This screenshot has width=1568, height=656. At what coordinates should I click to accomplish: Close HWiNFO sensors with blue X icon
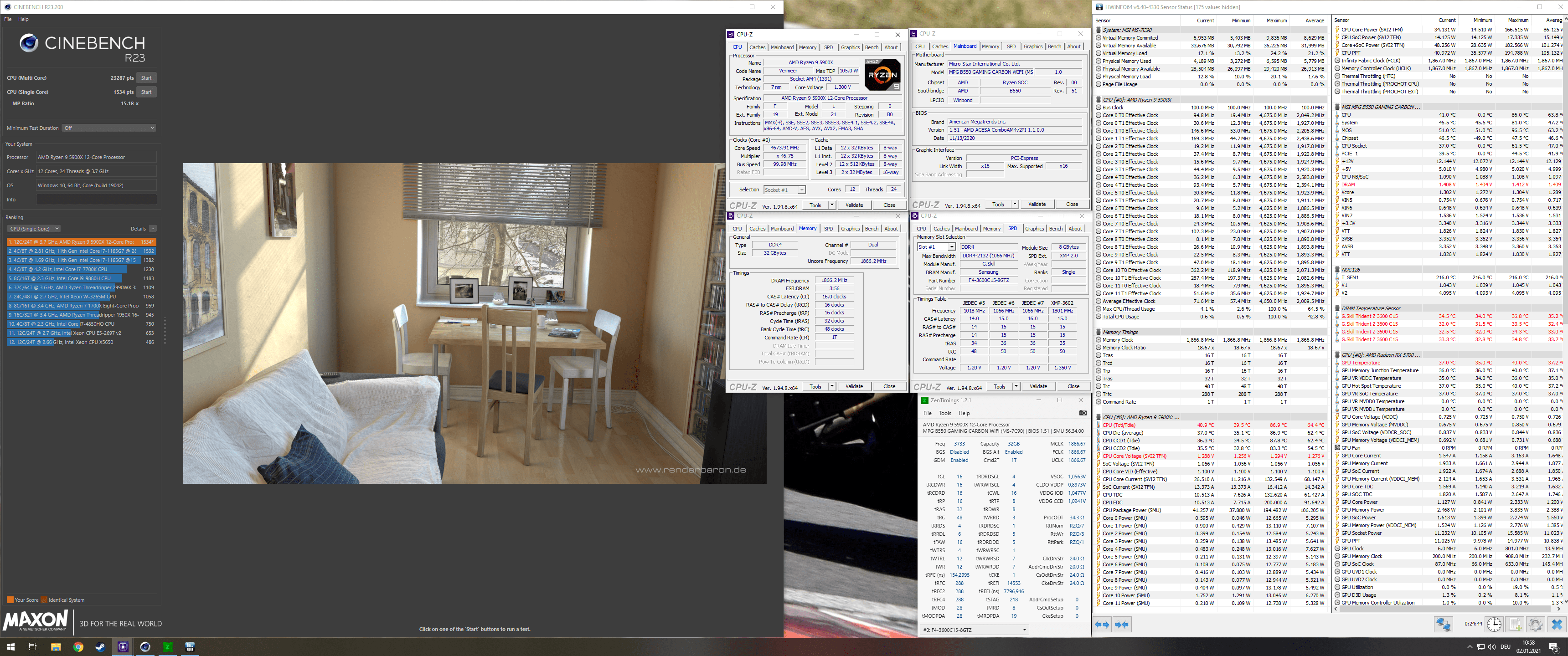pos(1557,625)
